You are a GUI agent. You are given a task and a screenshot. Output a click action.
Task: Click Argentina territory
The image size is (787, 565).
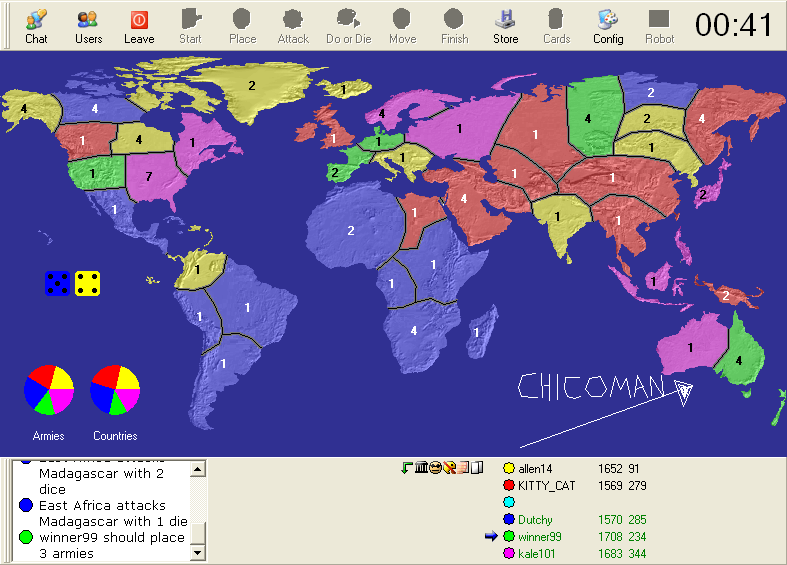[223, 364]
